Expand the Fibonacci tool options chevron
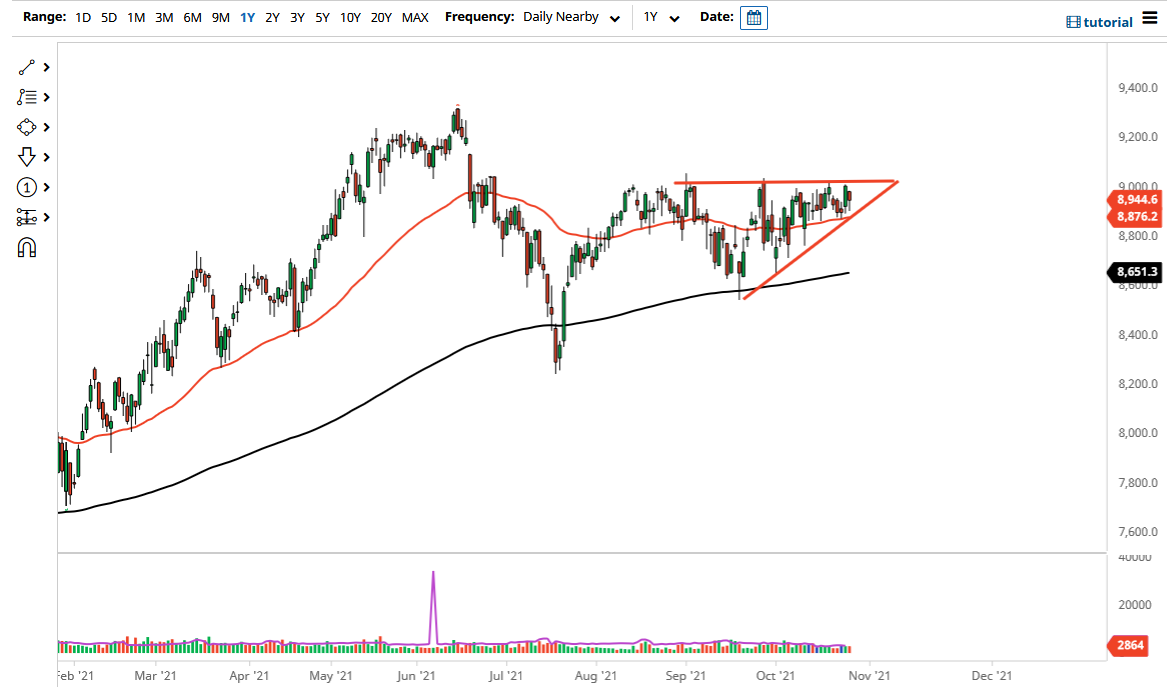 (46, 97)
